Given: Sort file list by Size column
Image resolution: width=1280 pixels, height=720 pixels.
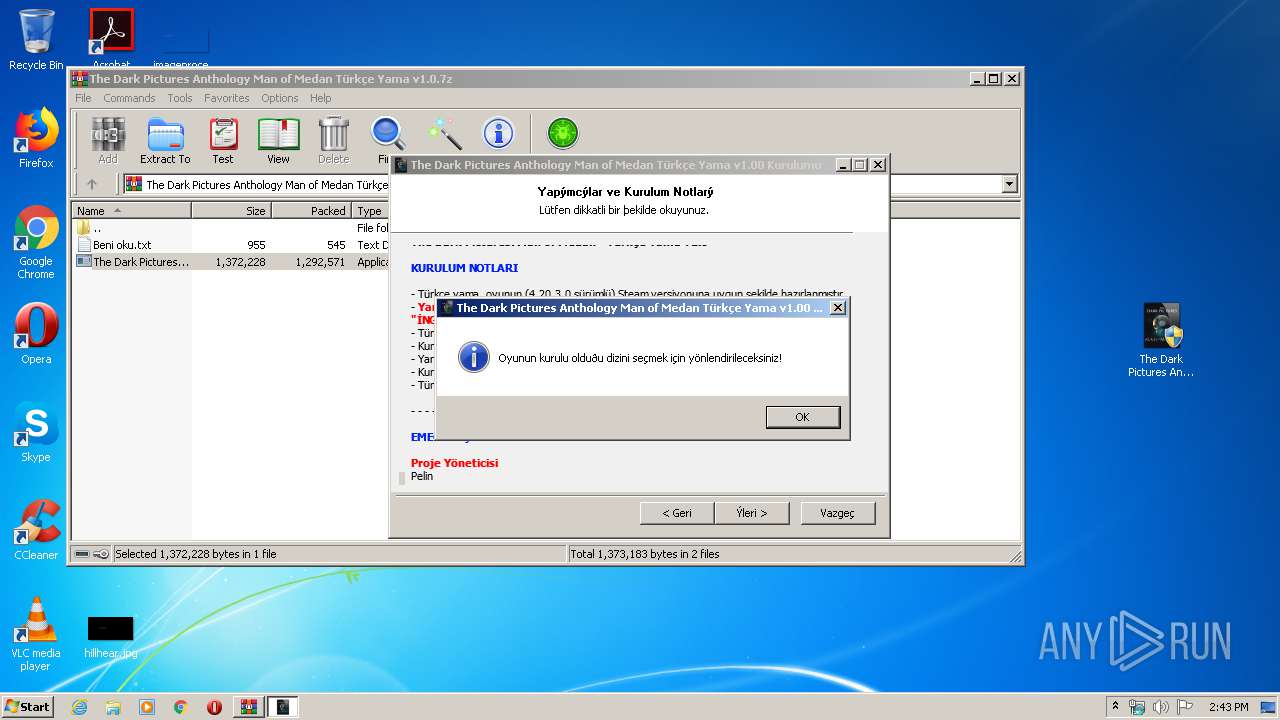Looking at the screenshot, I should (231, 211).
